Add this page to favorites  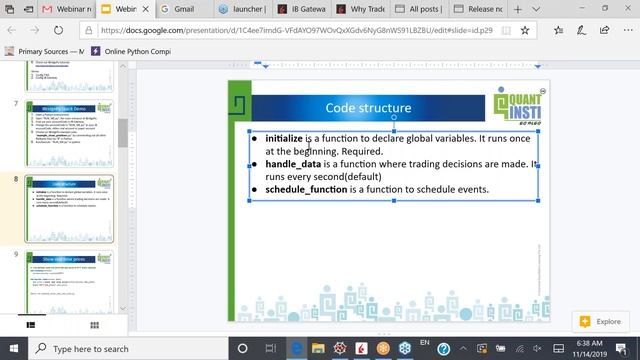coord(525,30)
